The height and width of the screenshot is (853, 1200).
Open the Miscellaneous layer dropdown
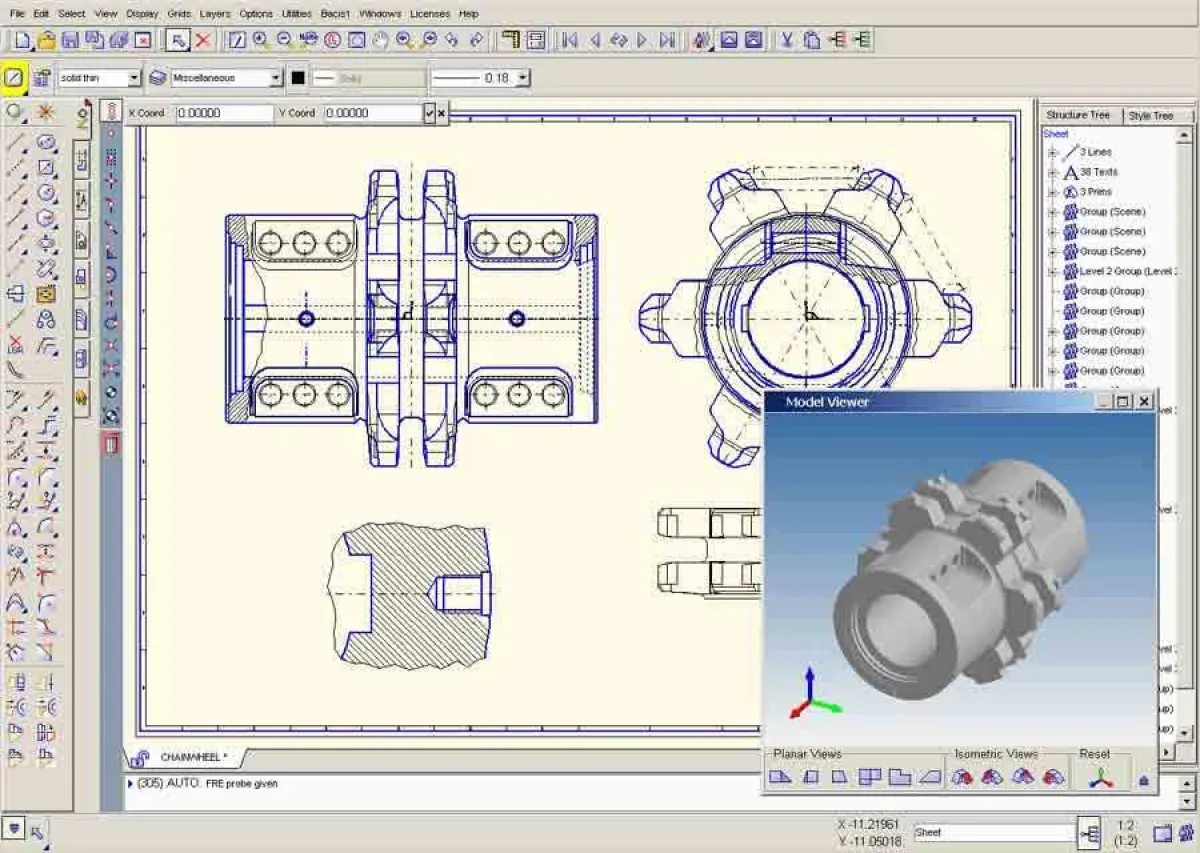click(276, 78)
